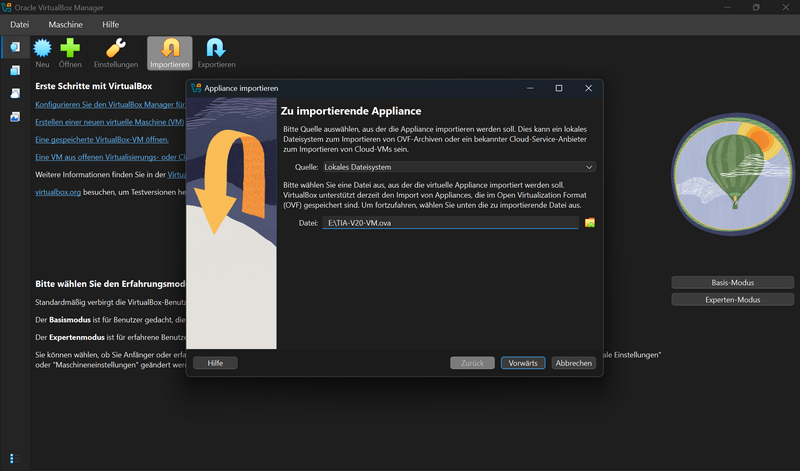Expand the Quelle dropdown
Viewport: 800px width, 471px height.
[x=458, y=167]
